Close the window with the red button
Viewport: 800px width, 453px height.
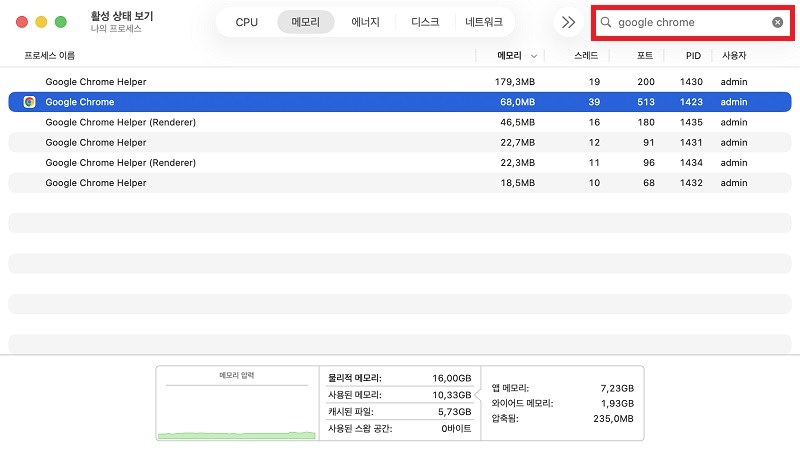click(22, 22)
